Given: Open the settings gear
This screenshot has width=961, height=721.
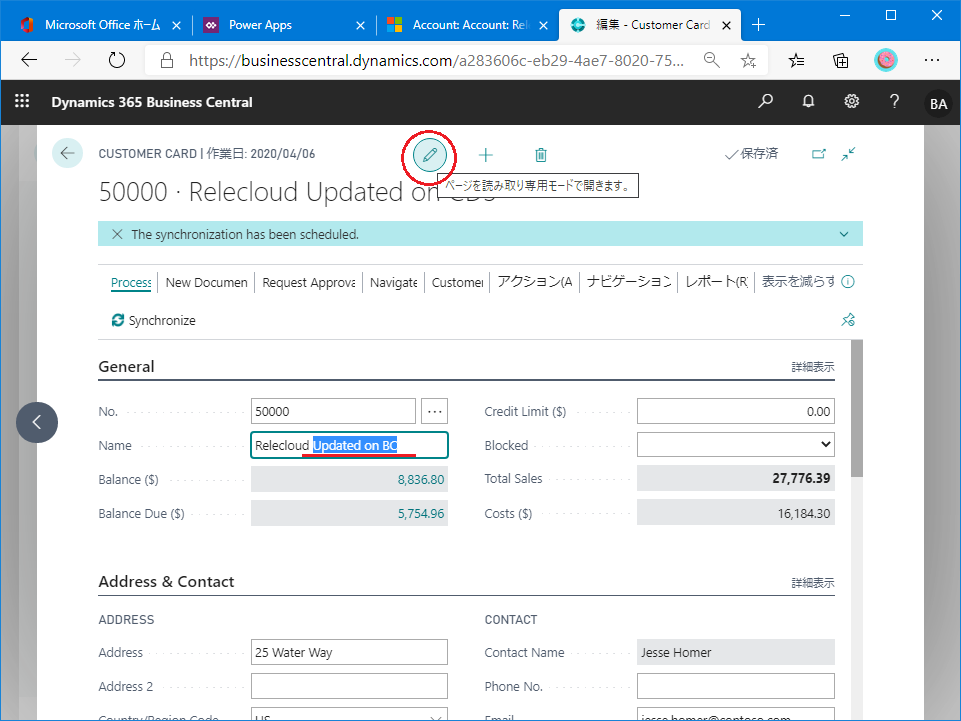Looking at the screenshot, I should pos(852,101).
